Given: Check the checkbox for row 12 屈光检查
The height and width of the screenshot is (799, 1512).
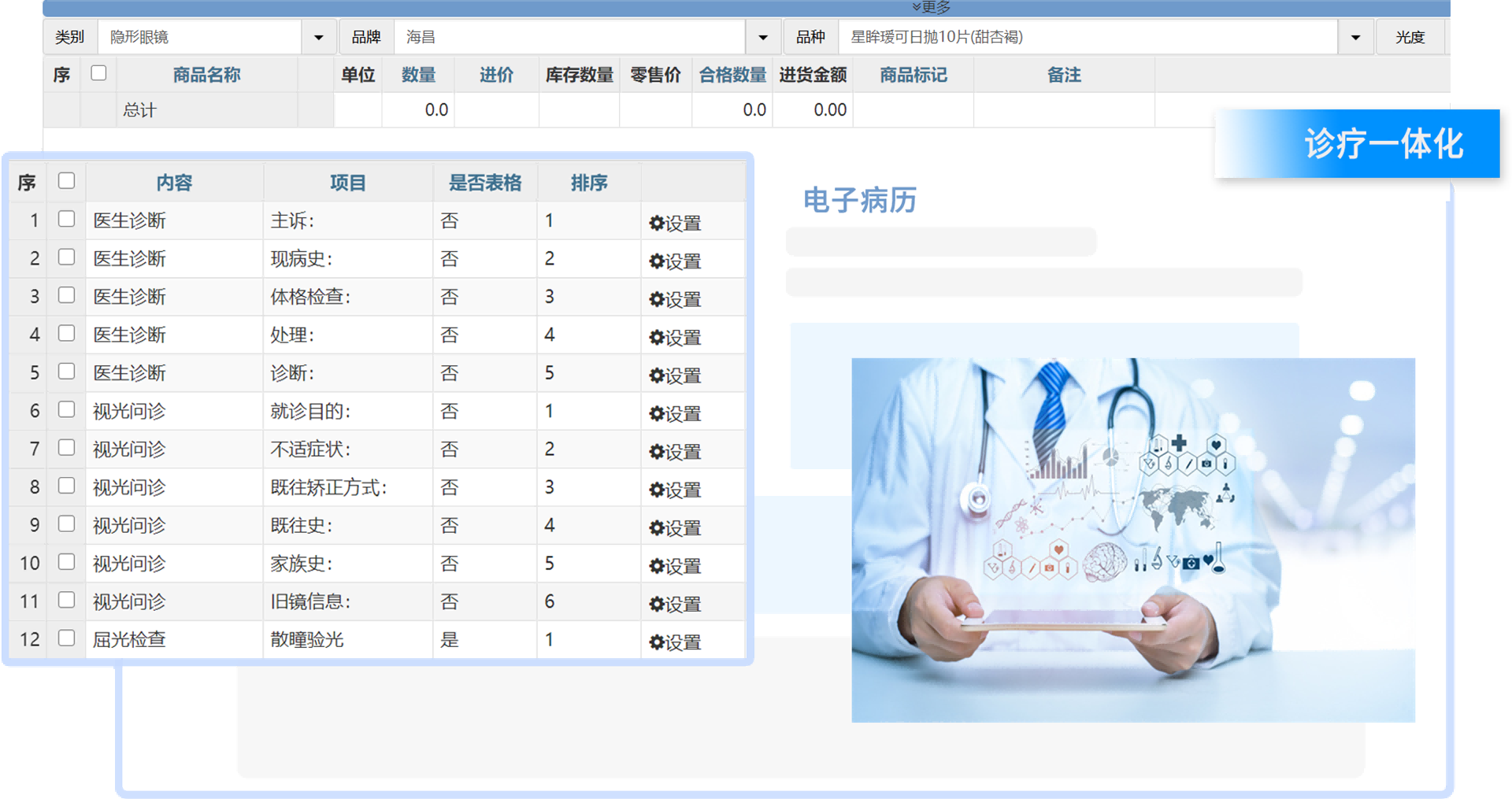Looking at the screenshot, I should (66, 638).
